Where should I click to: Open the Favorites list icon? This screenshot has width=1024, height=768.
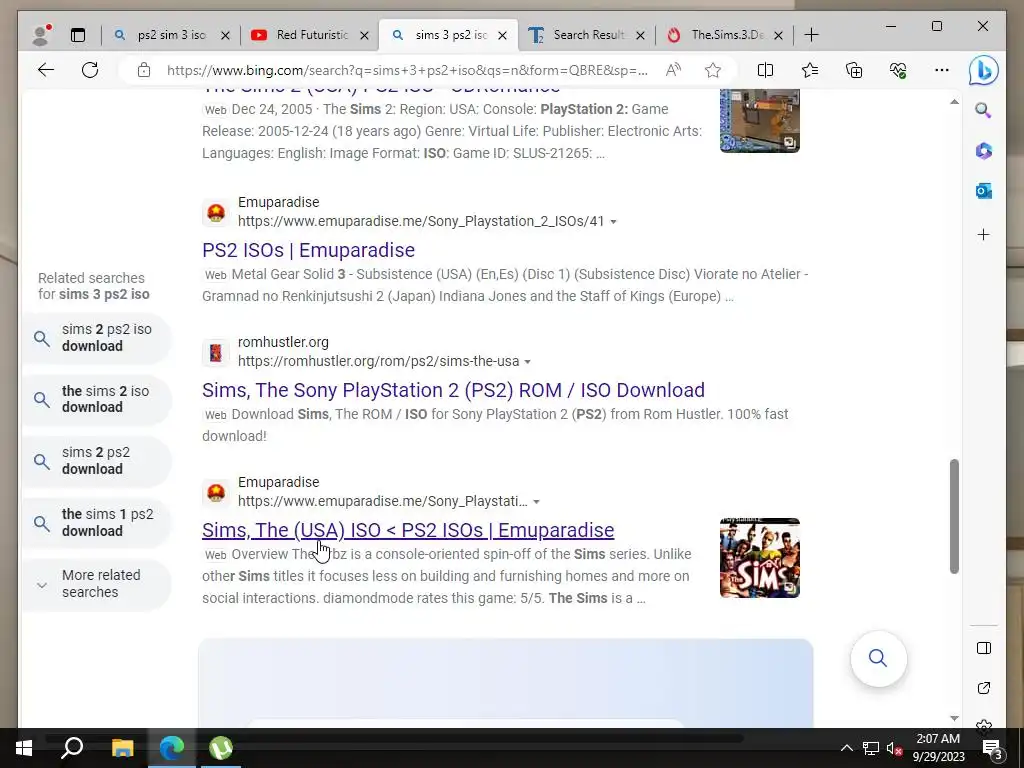coord(810,70)
